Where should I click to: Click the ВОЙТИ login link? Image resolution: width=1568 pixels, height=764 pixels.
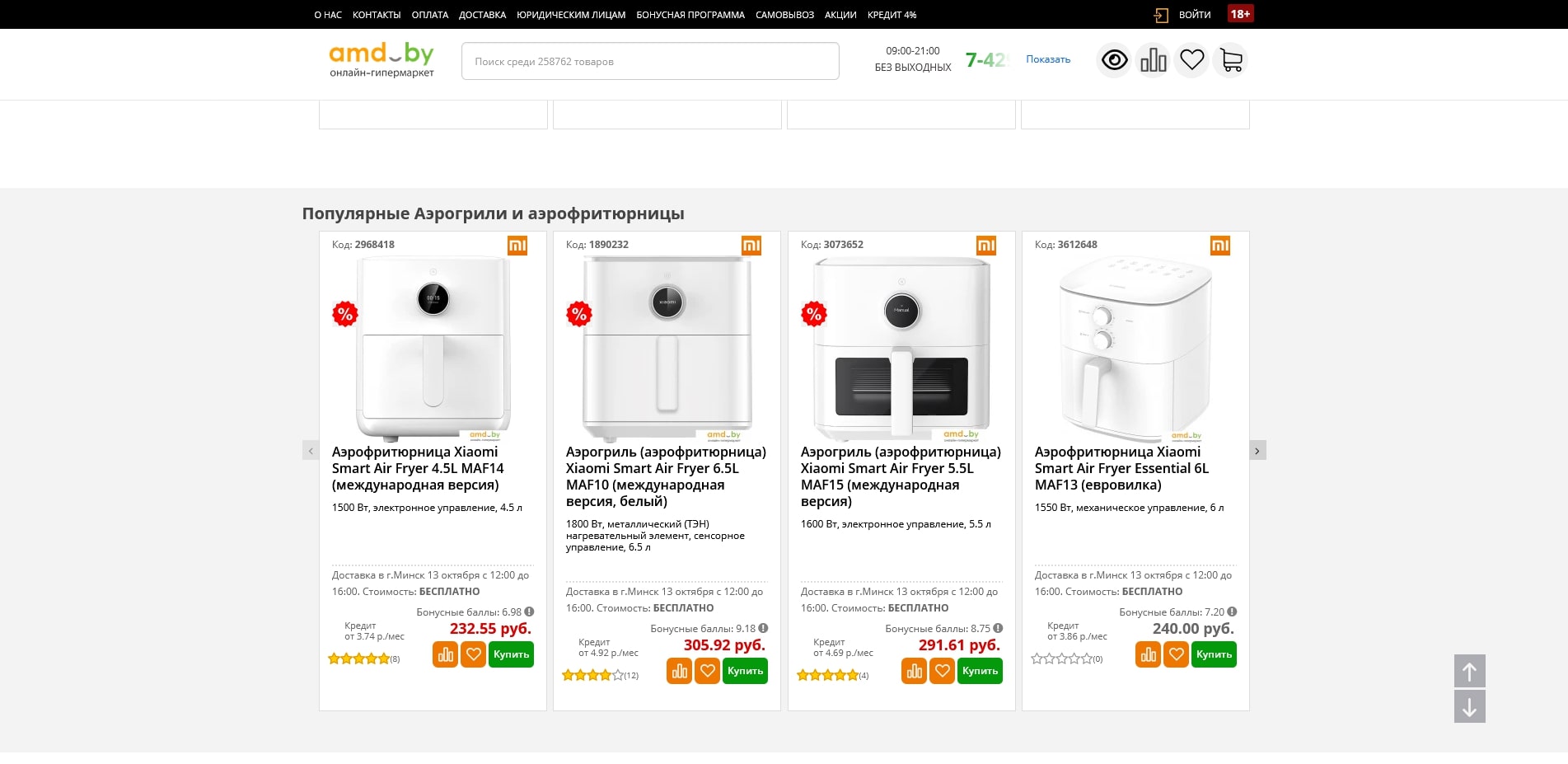tap(1194, 15)
